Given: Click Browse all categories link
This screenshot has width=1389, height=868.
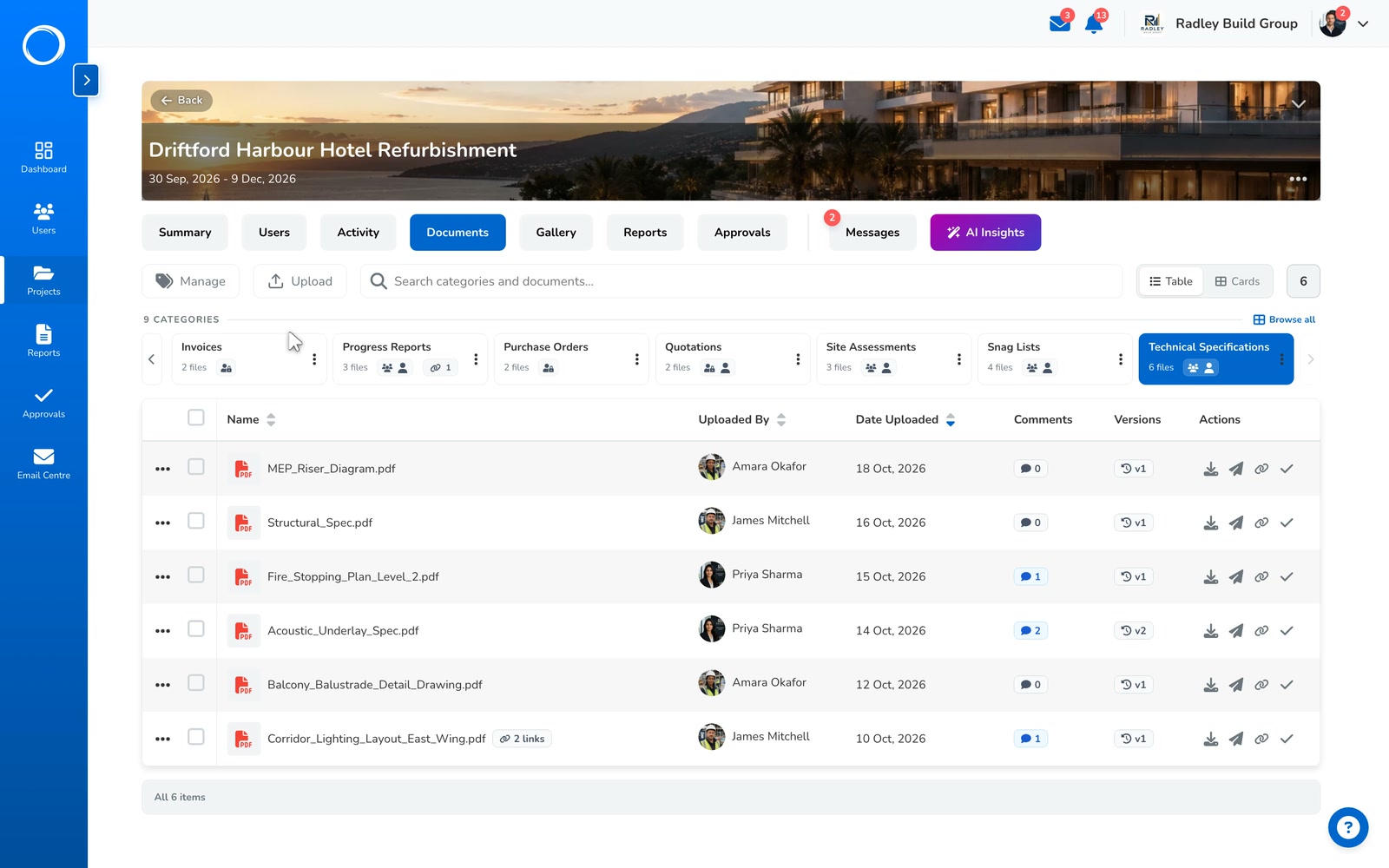Looking at the screenshot, I should point(1285,319).
